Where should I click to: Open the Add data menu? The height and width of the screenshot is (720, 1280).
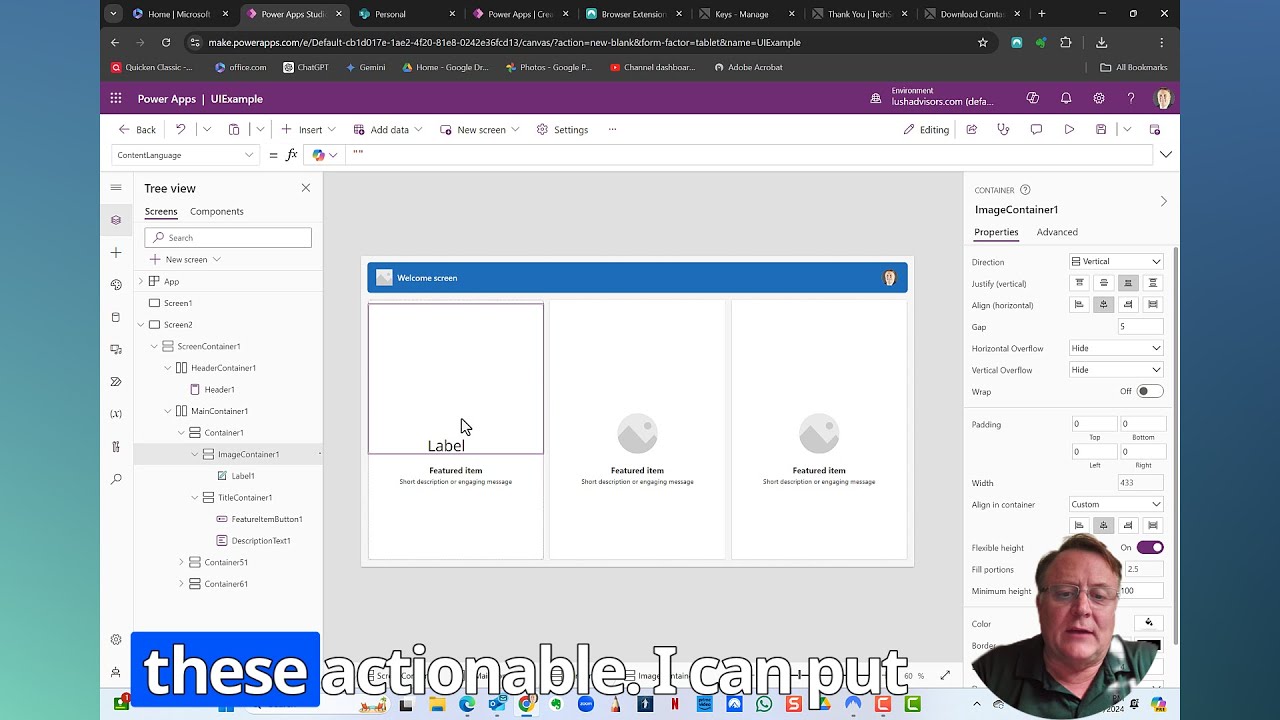[388, 129]
